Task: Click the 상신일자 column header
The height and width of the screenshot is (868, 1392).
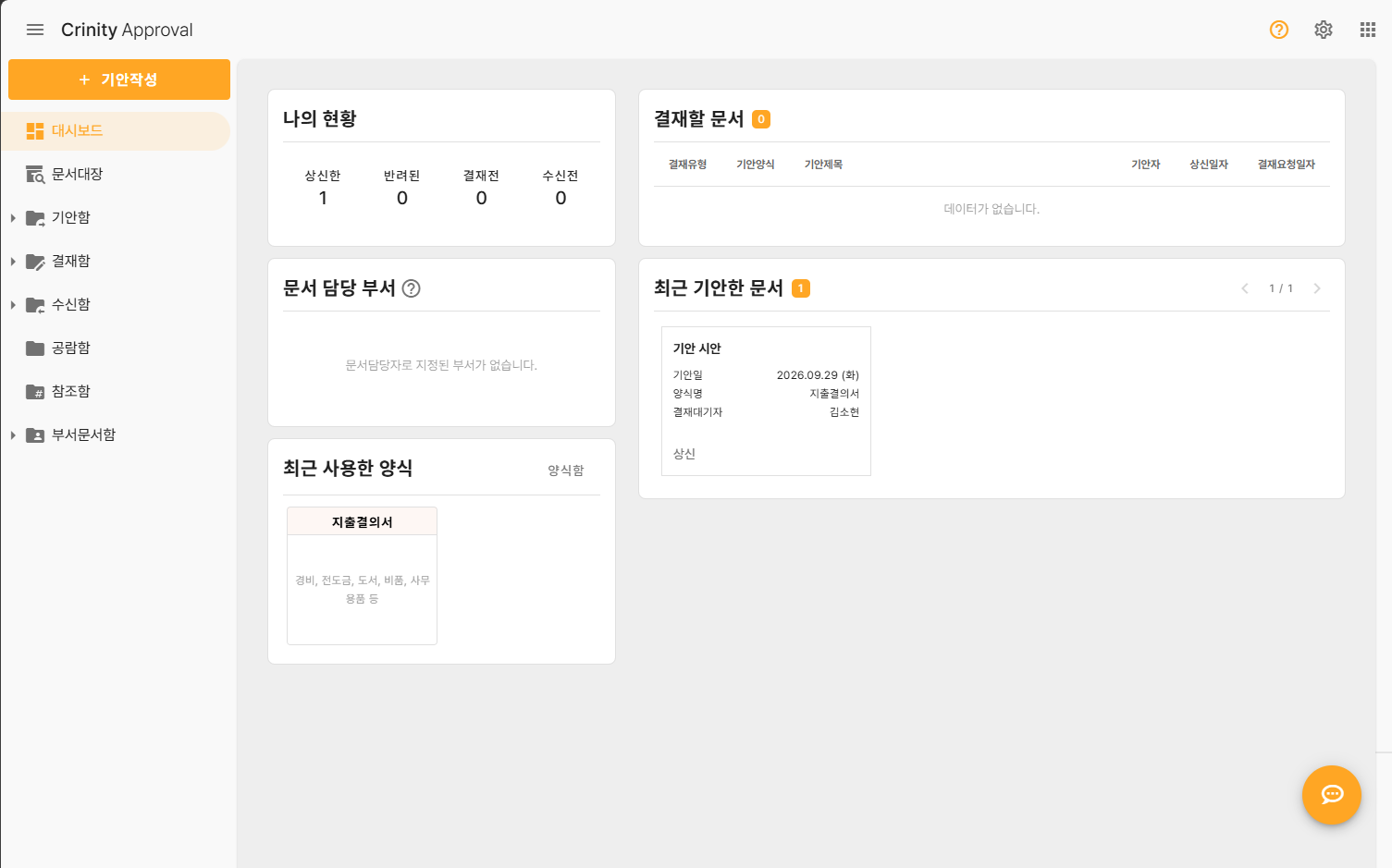Action: pyautogui.click(x=1209, y=165)
